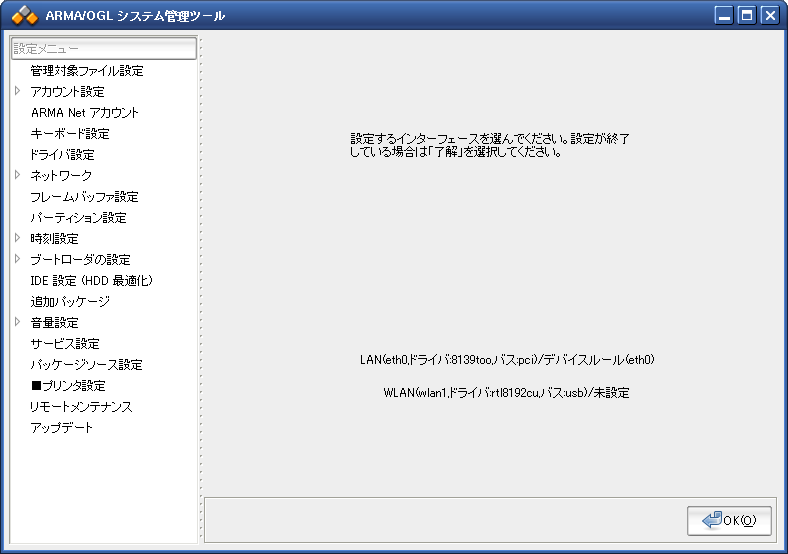
Task: Select ドライバ設定 in the sidebar
Action: tap(62, 155)
